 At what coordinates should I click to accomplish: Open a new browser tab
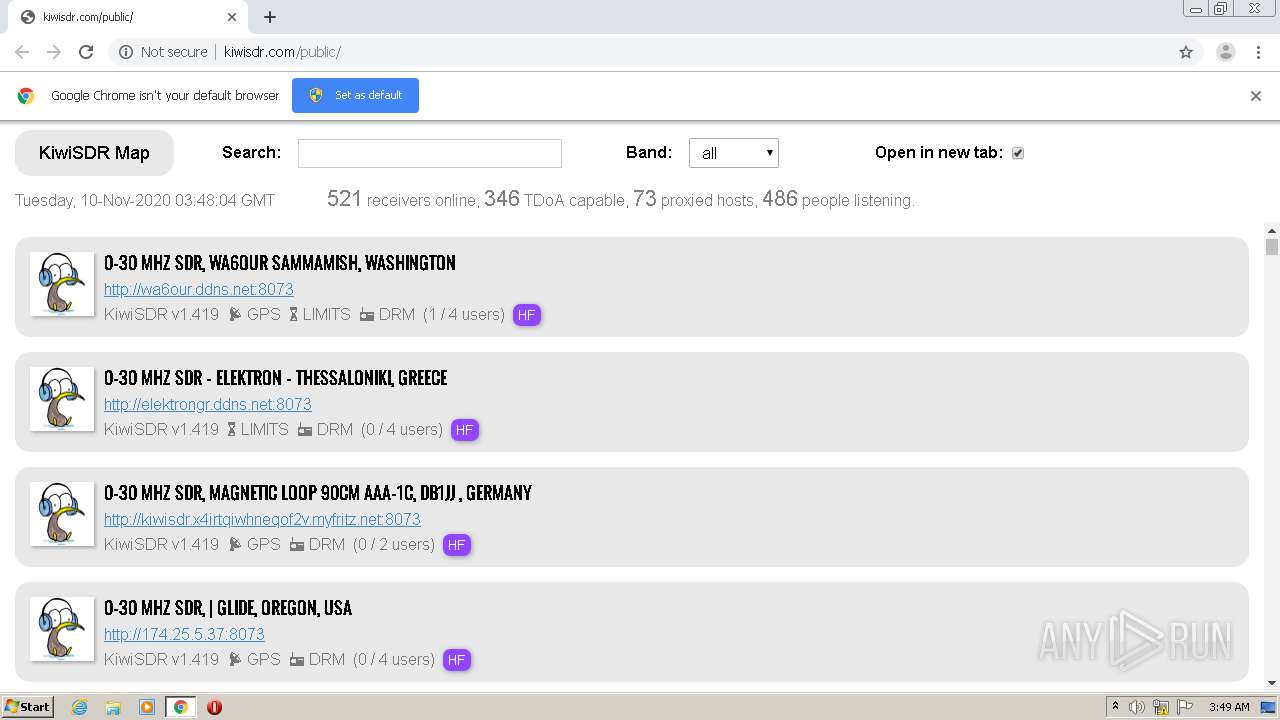pyautogui.click(x=270, y=17)
